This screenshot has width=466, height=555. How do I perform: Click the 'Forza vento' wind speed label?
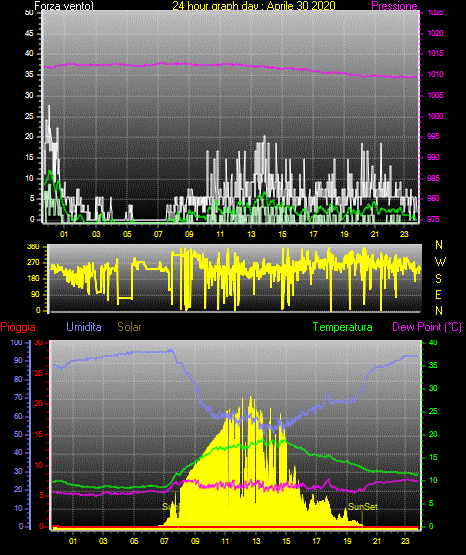64,6
